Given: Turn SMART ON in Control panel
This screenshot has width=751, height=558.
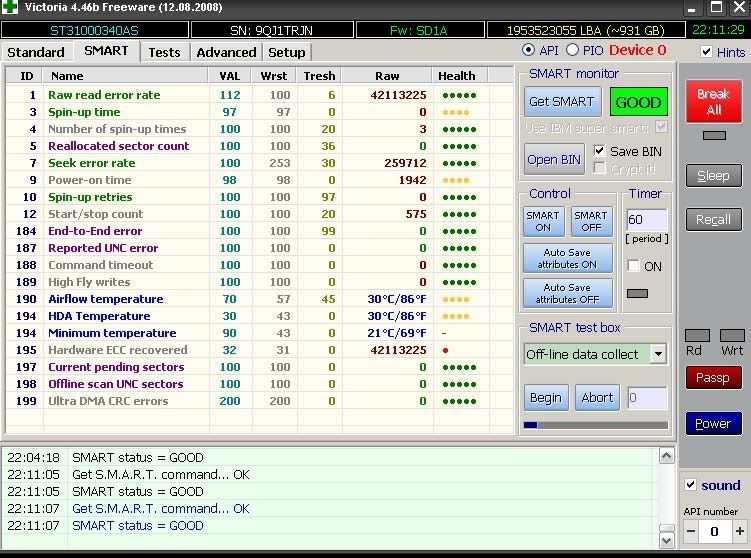Looking at the screenshot, I should coord(543,221).
